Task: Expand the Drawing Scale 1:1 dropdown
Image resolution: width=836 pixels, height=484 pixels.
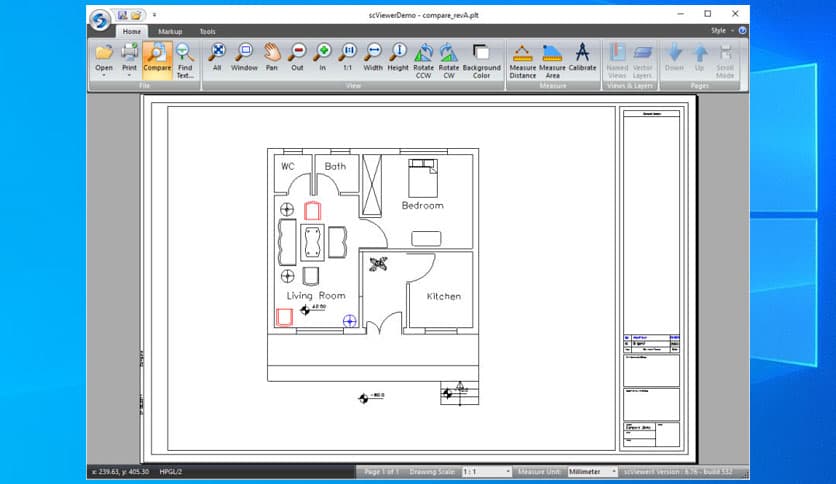Action: pyautogui.click(x=508, y=472)
